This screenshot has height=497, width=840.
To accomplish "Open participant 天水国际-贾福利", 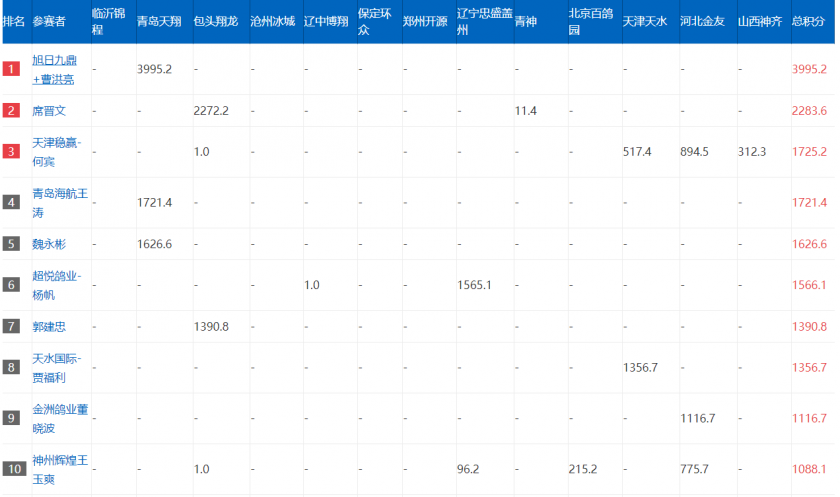I will click(x=57, y=367).
